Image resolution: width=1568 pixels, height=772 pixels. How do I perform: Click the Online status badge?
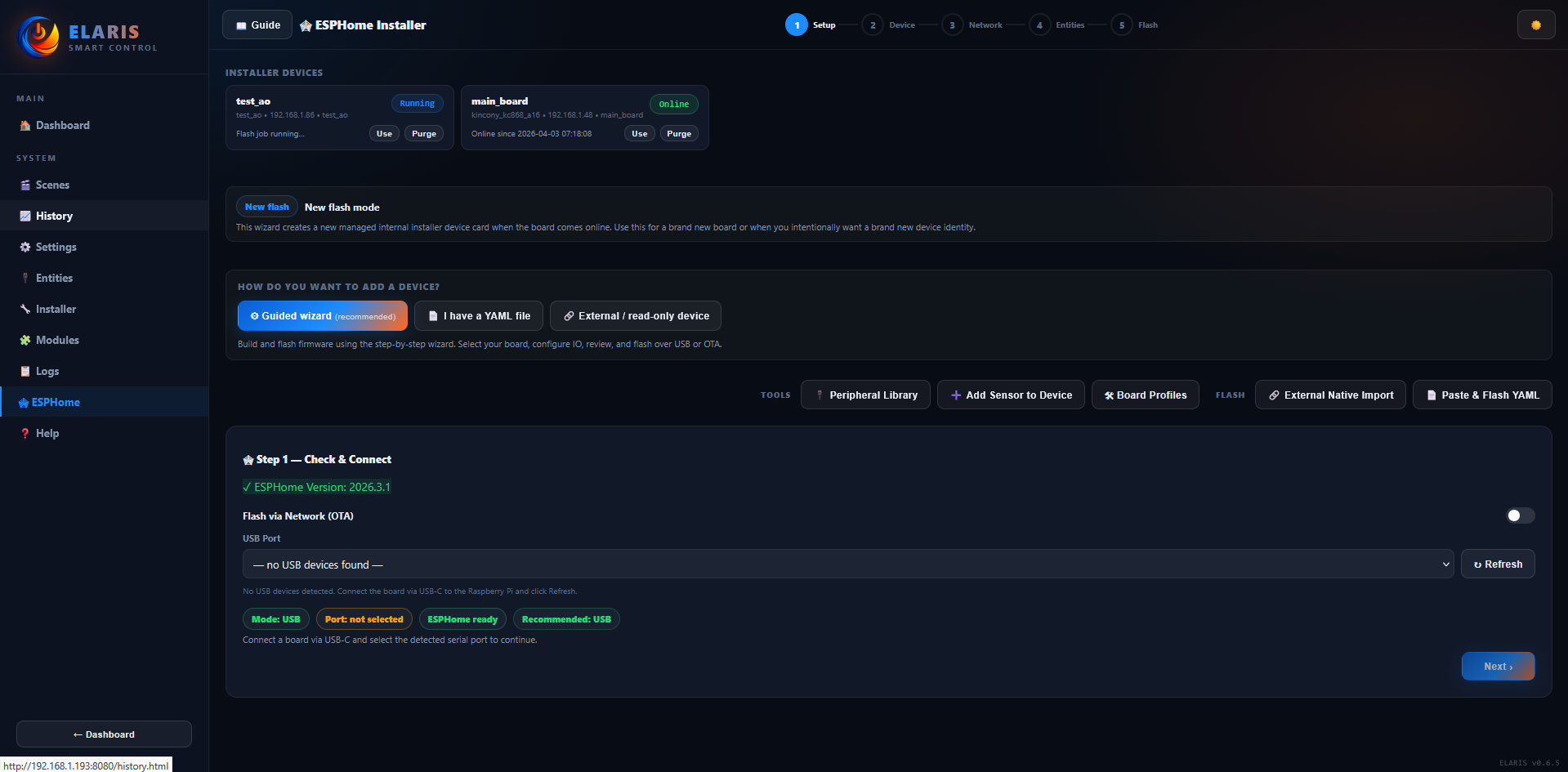click(674, 104)
